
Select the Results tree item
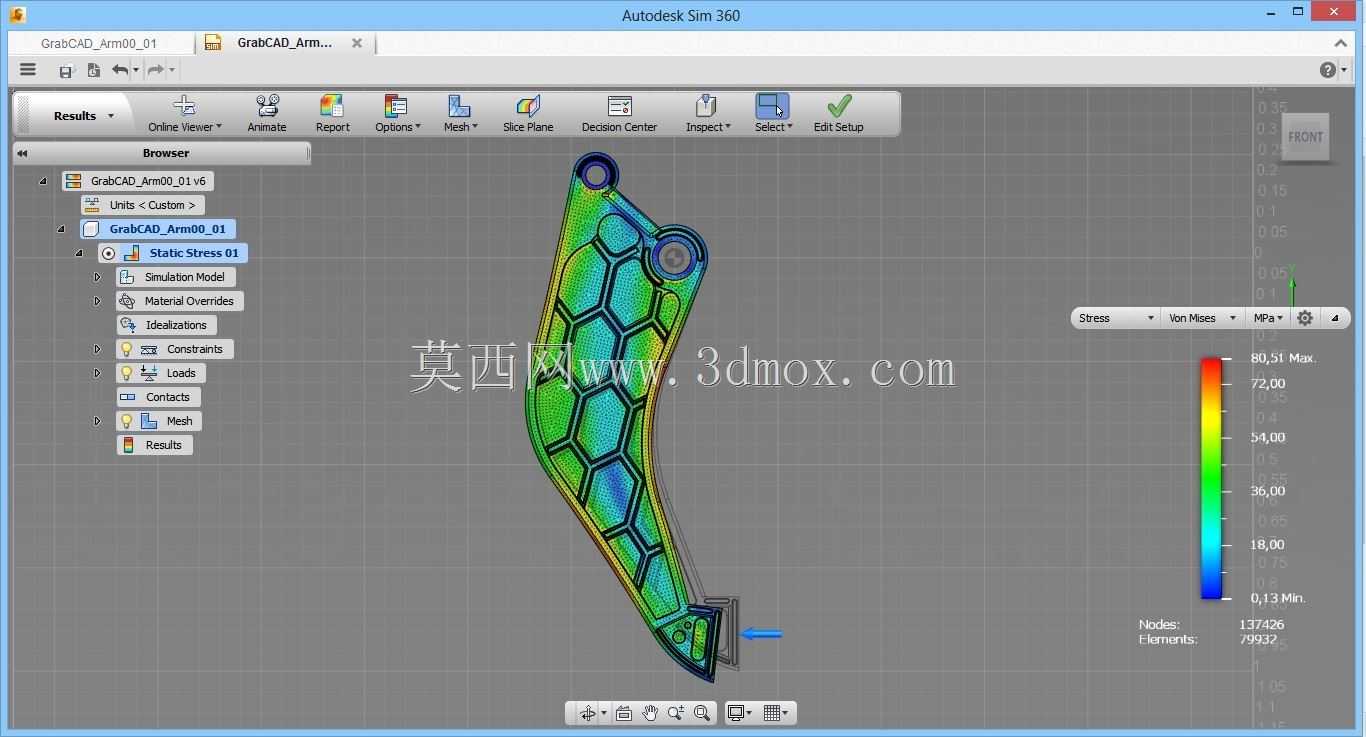pyautogui.click(x=155, y=445)
